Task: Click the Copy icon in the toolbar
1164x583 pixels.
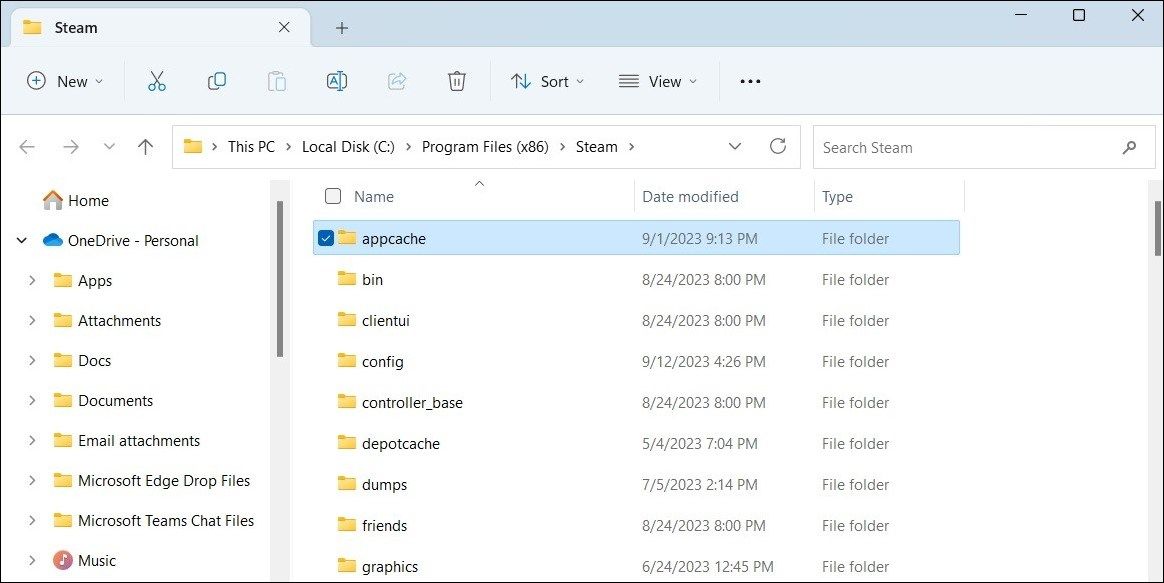Action: [217, 81]
